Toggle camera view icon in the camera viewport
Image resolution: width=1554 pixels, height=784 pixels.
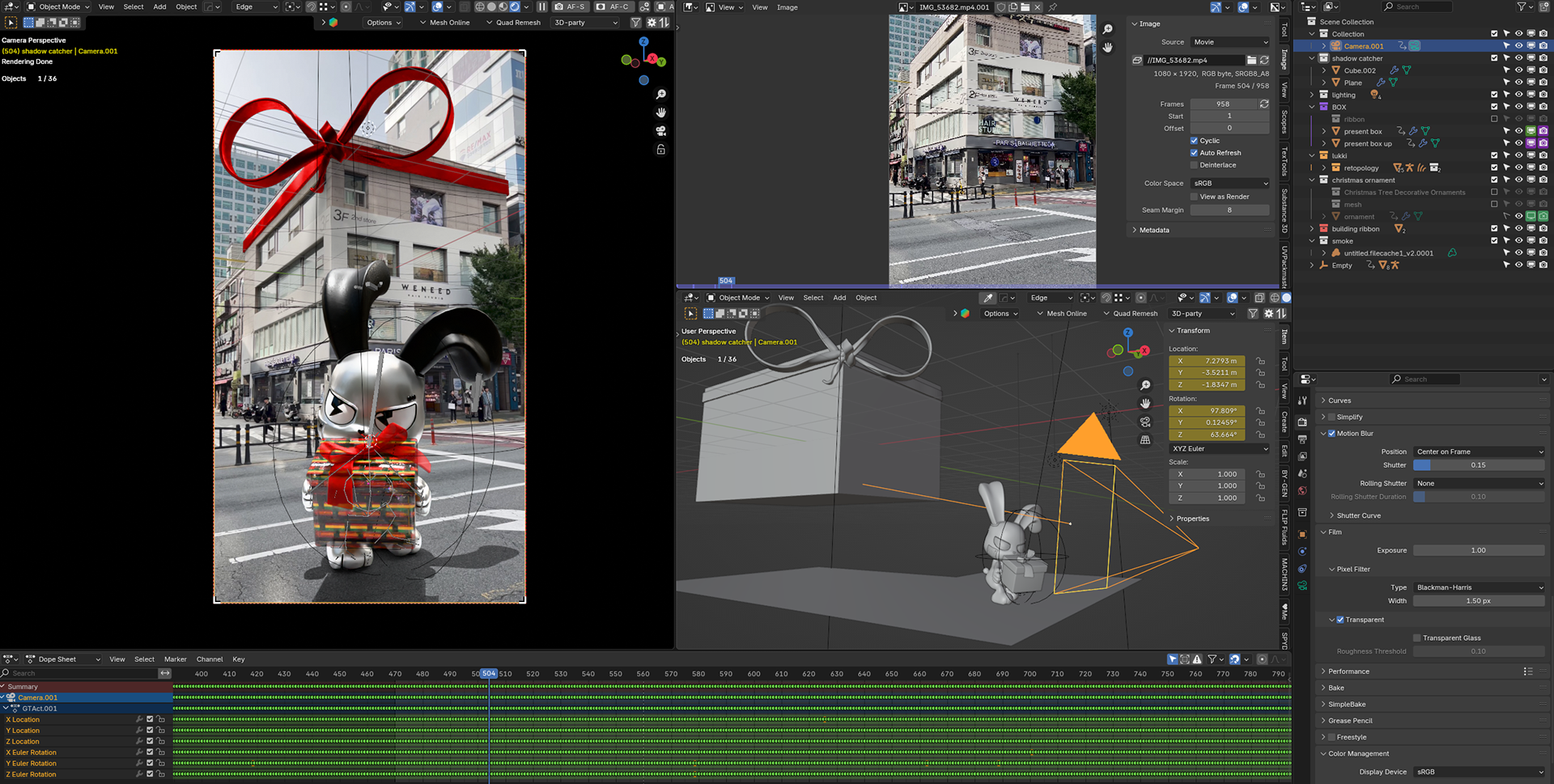[661, 131]
